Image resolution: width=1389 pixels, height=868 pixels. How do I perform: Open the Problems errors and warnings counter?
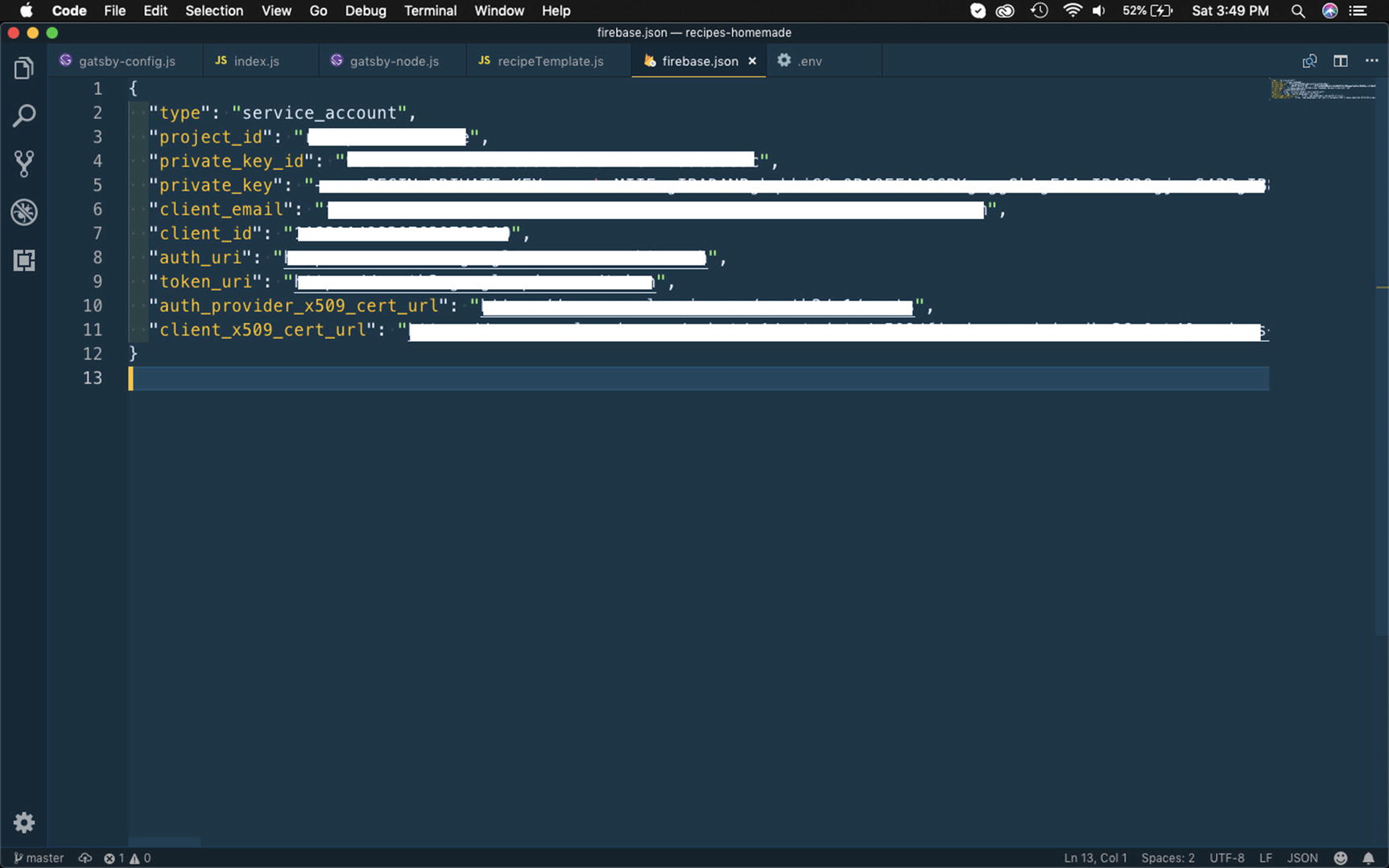[x=127, y=858]
